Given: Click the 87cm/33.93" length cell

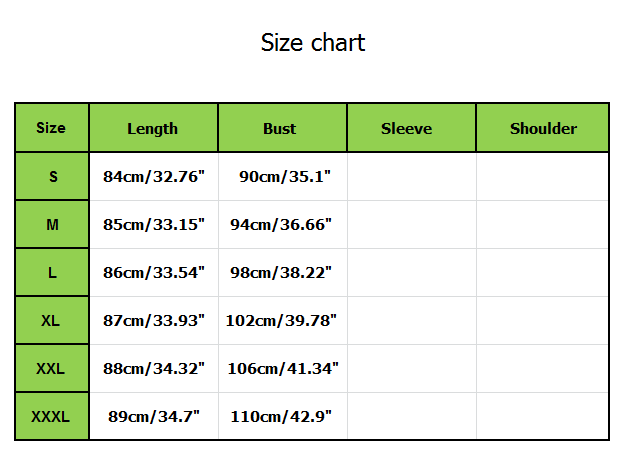Looking at the screenshot, I should click(x=154, y=321).
